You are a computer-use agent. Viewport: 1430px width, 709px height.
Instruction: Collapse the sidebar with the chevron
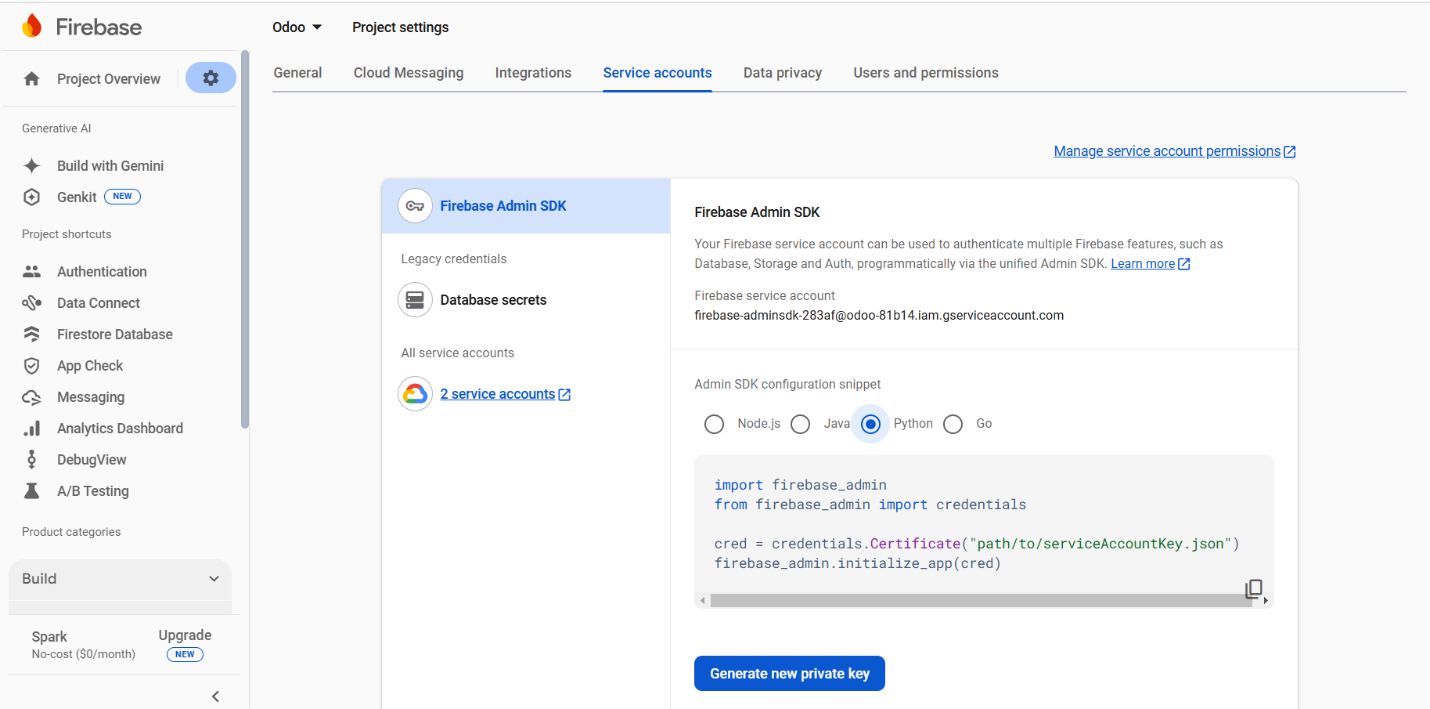coord(215,696)
